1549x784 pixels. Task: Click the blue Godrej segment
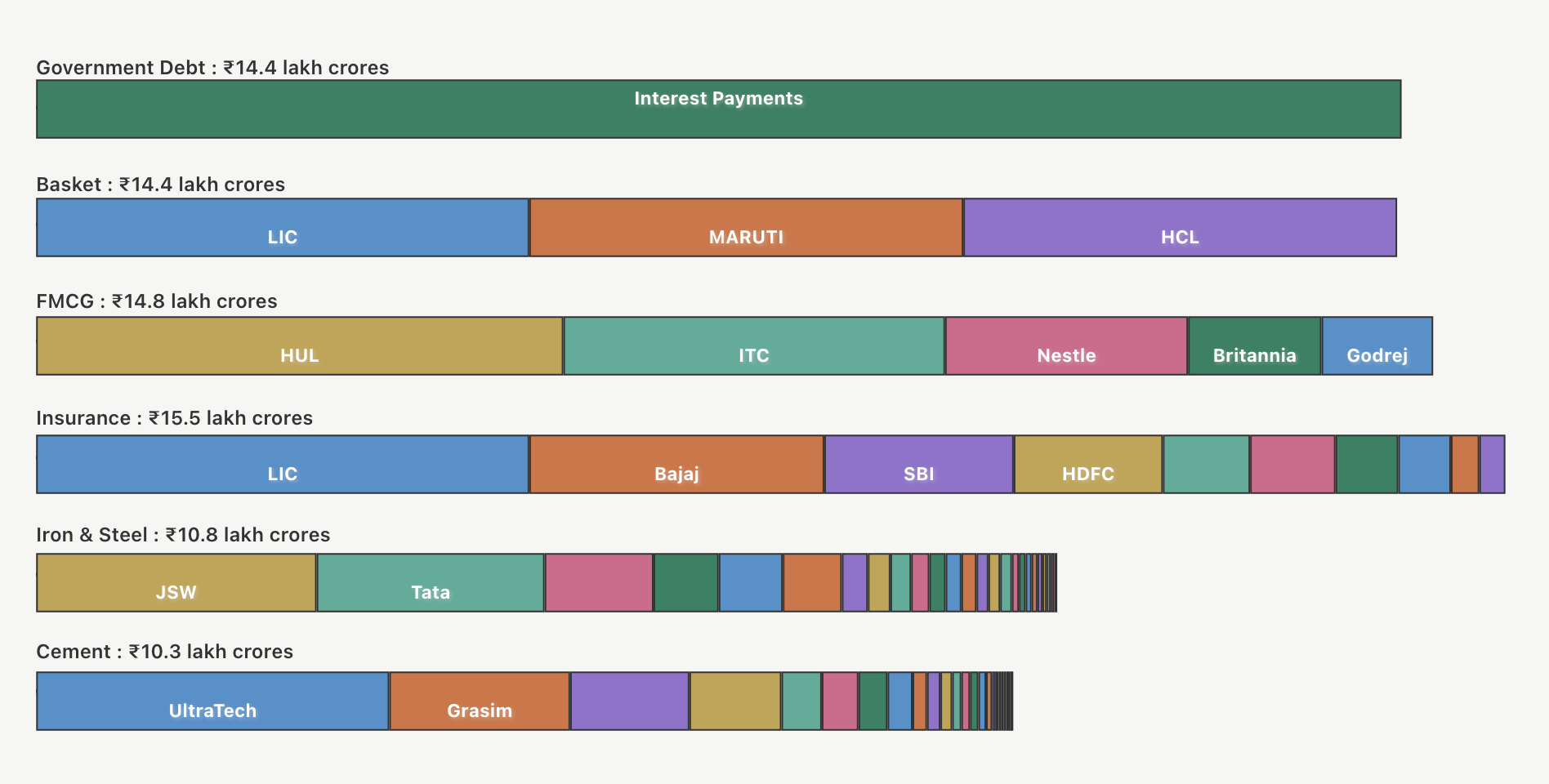pos(1377,346)
